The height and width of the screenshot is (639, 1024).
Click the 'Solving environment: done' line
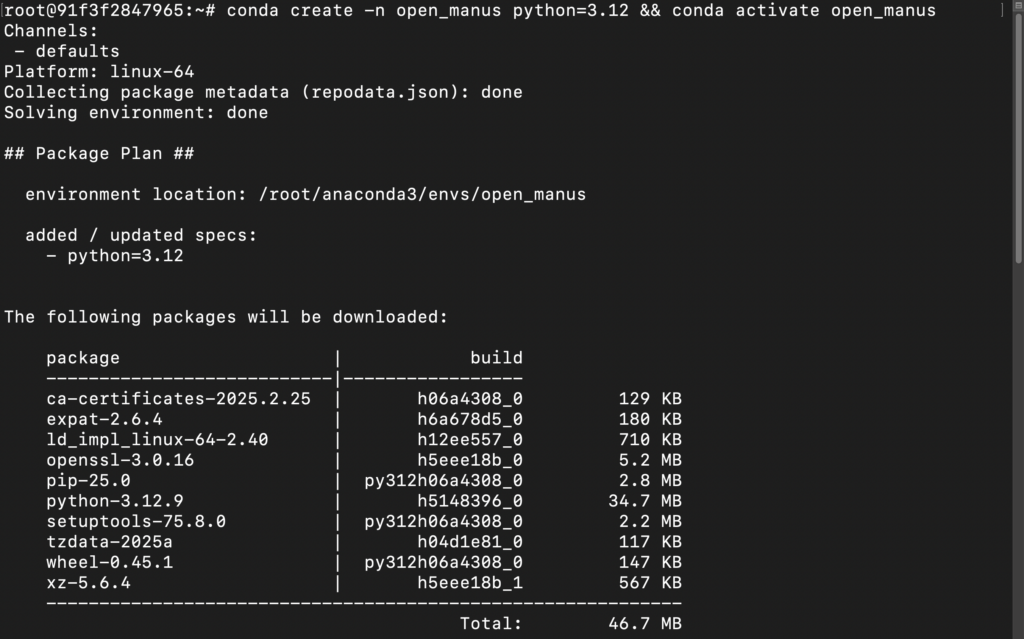[x=136, y=112]
